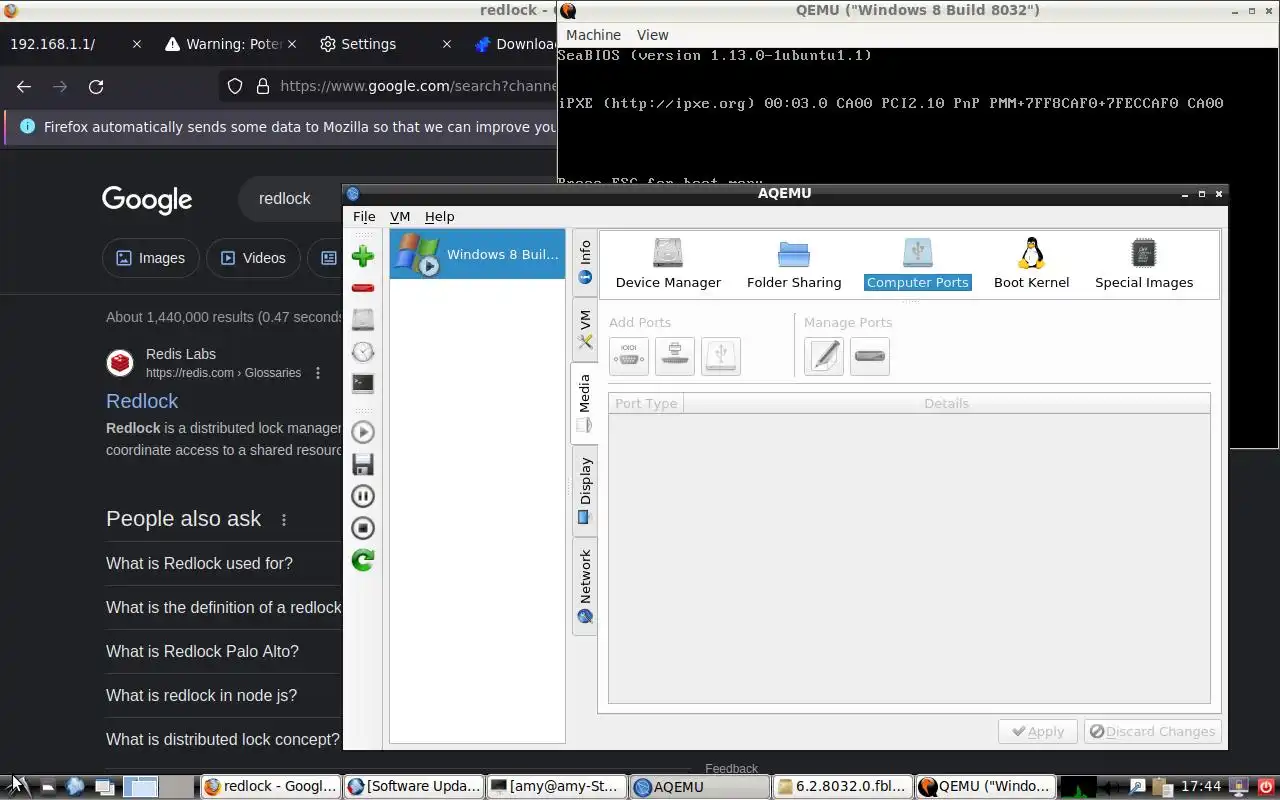Open Boot Kernel penguin section
The width and height of the screenshot is (1280, 800).
tap(1031, 264)
